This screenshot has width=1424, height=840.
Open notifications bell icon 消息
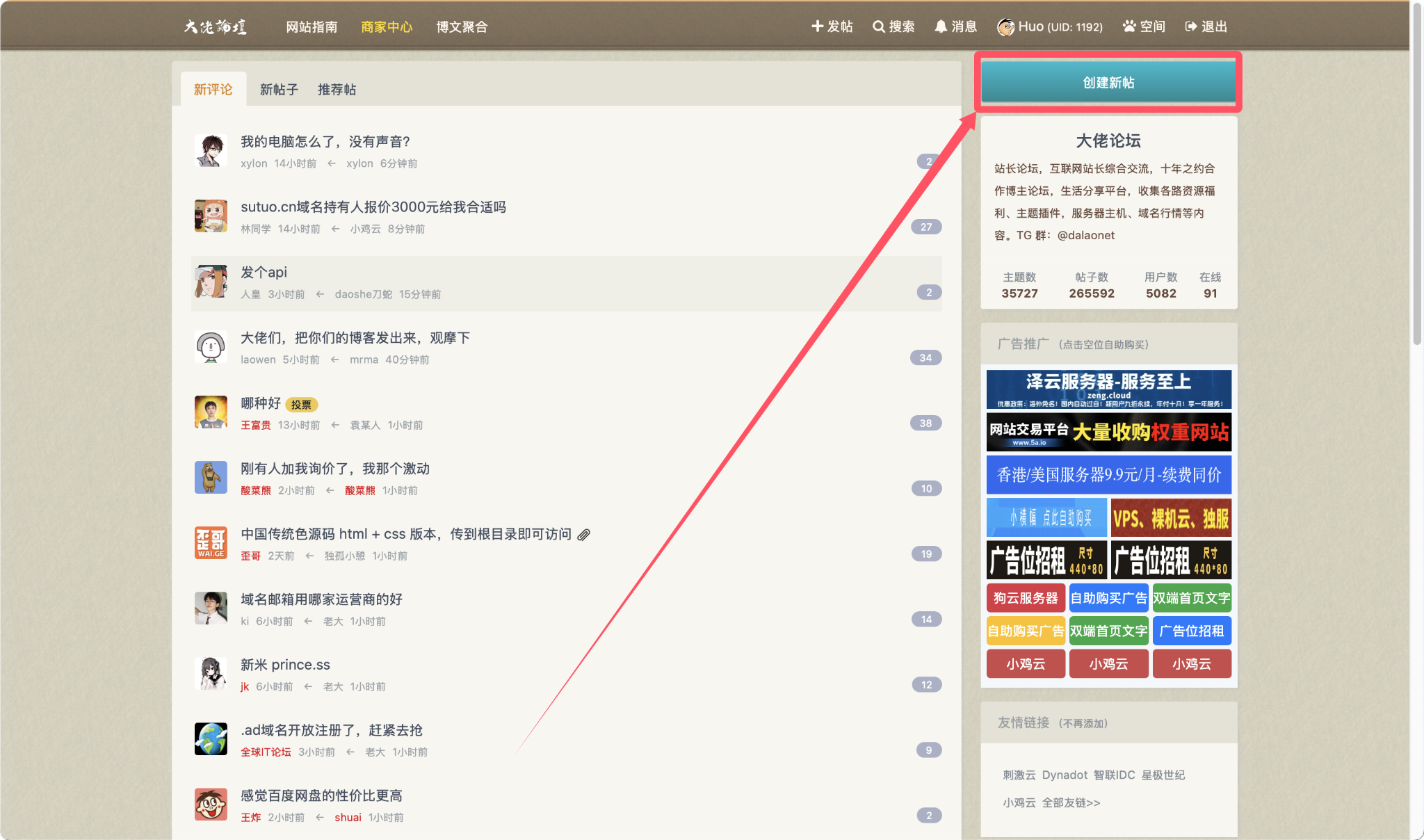click(941, 26)
